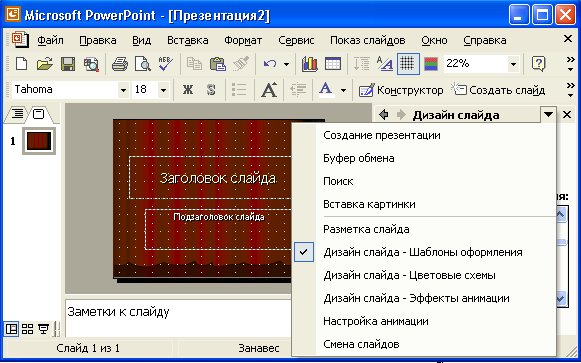Click the Paste clipboard icon
The height and width of the screenshot is (363, 581).
click(218, 64)
